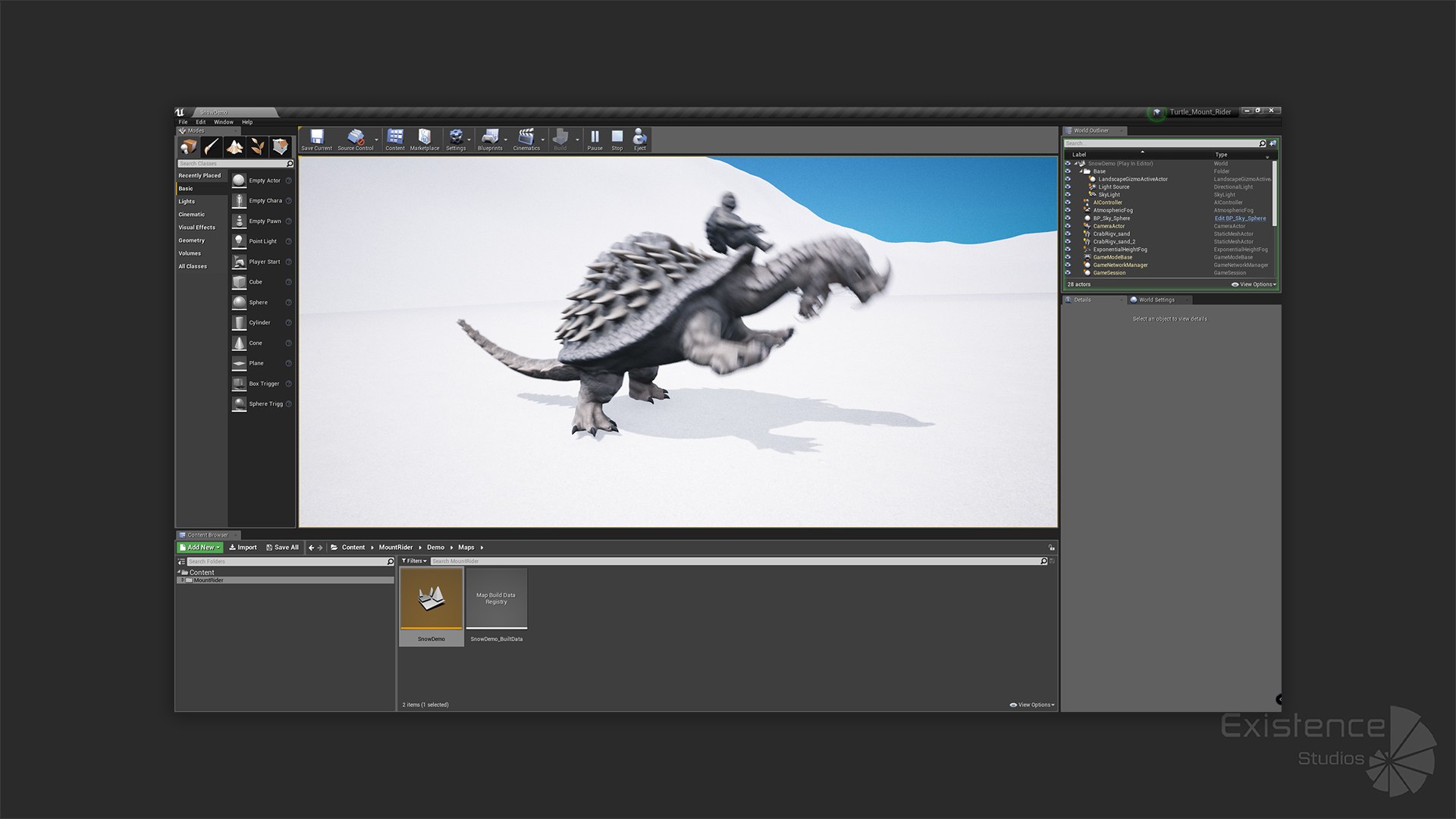This screenshot has width=1456, height=819.
Task: Select the Foliage mode leaf icon
Action: 258,146
